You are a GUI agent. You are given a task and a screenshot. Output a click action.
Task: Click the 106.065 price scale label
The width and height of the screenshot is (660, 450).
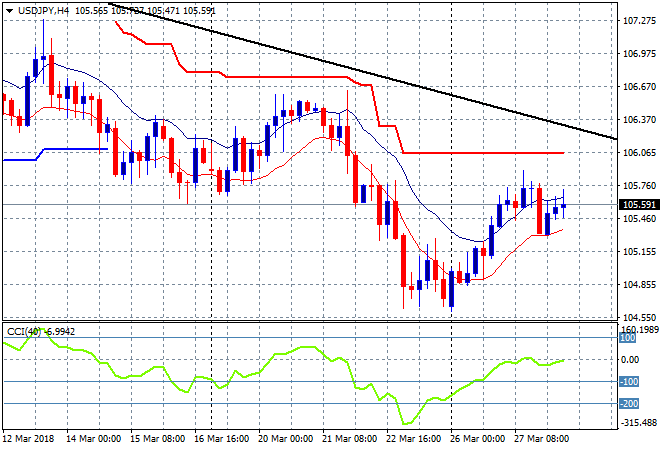tap(639, 152)
